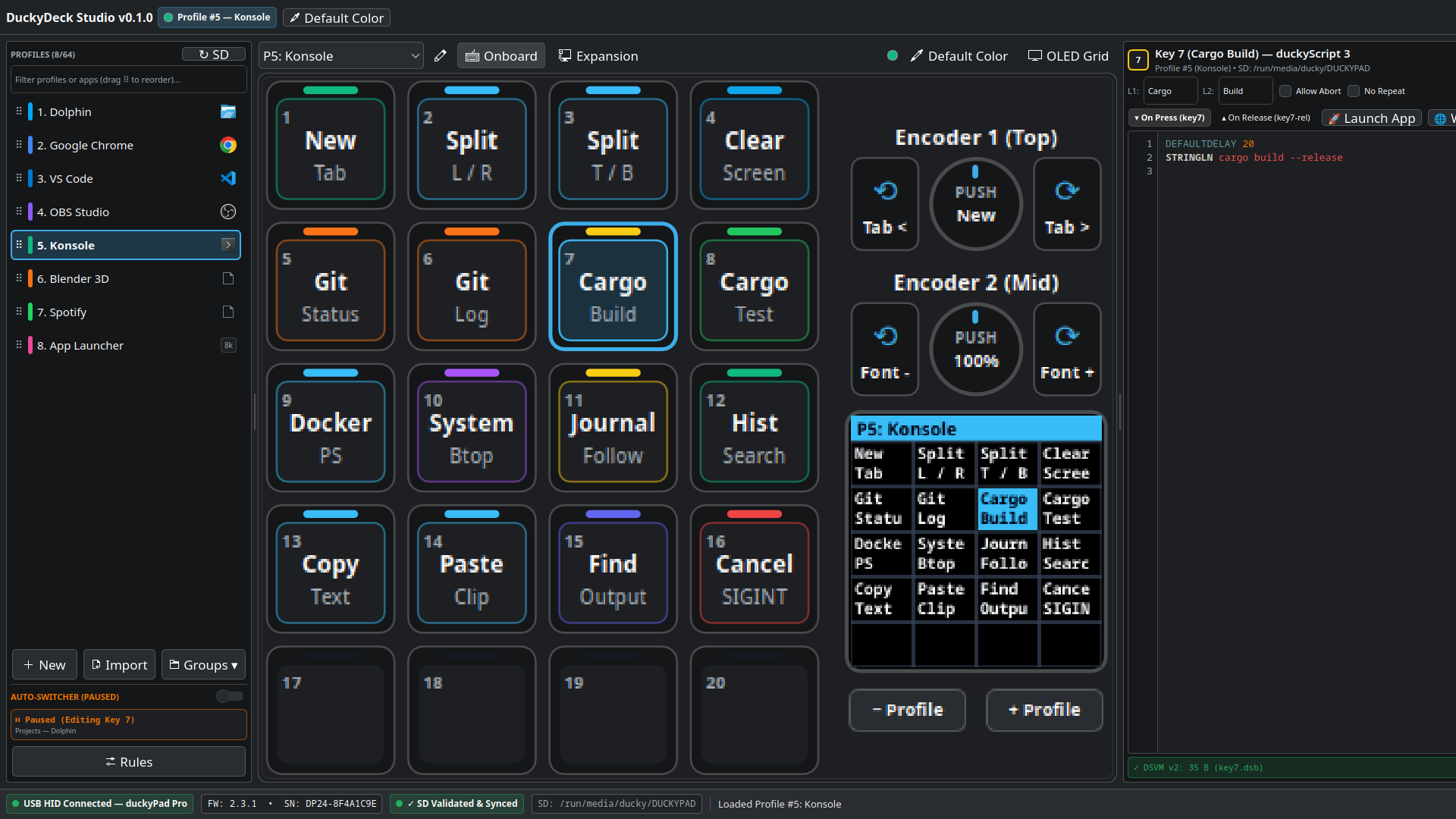Click the App Launcher 8k badge icon
Image resolution: width=1456 pixels, height=819 pixels.
tap(227, 345)
